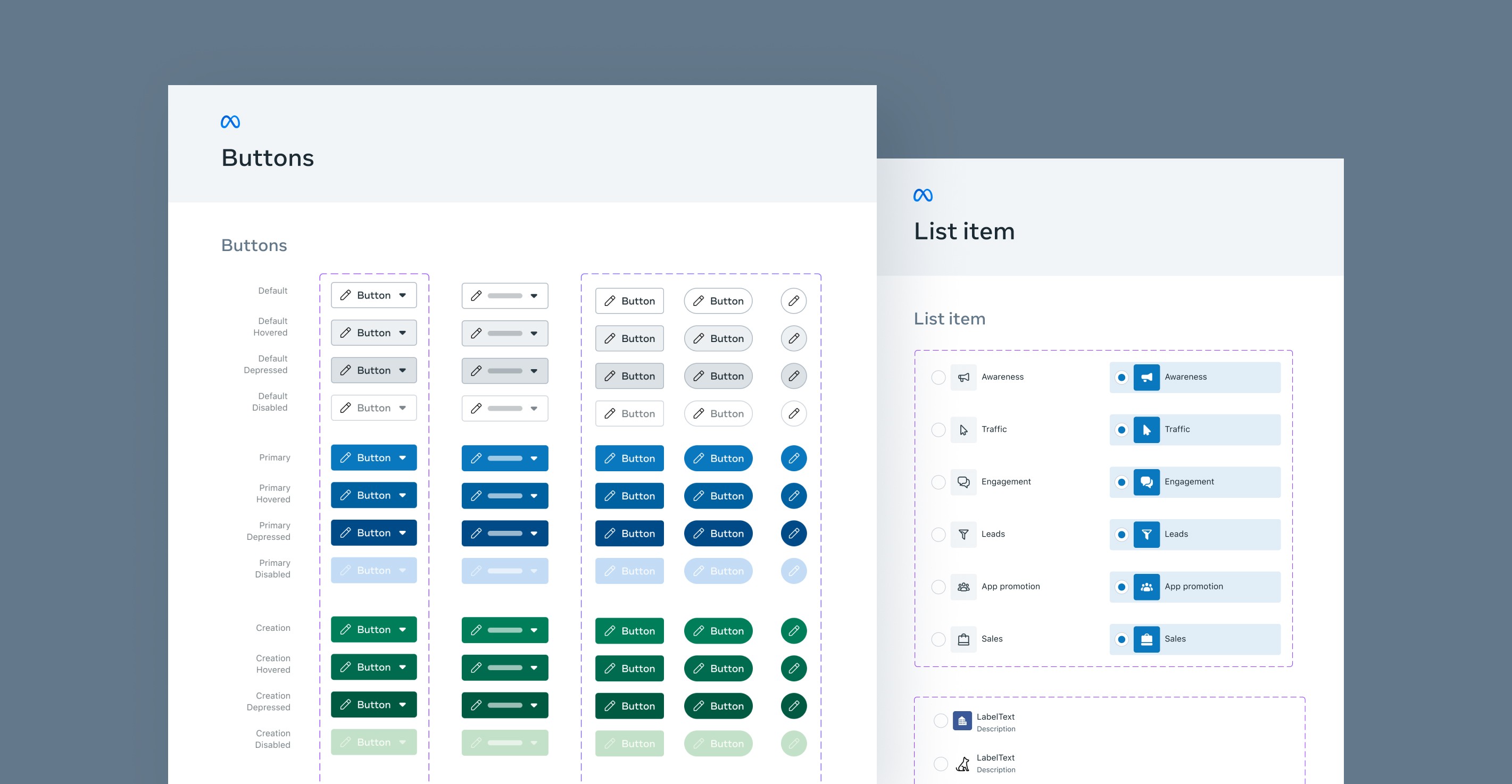The width and height of the screenshot is (1512, 784).
Task: Click the Default state round pencil icon button
Action: click(x=794, y=301)
